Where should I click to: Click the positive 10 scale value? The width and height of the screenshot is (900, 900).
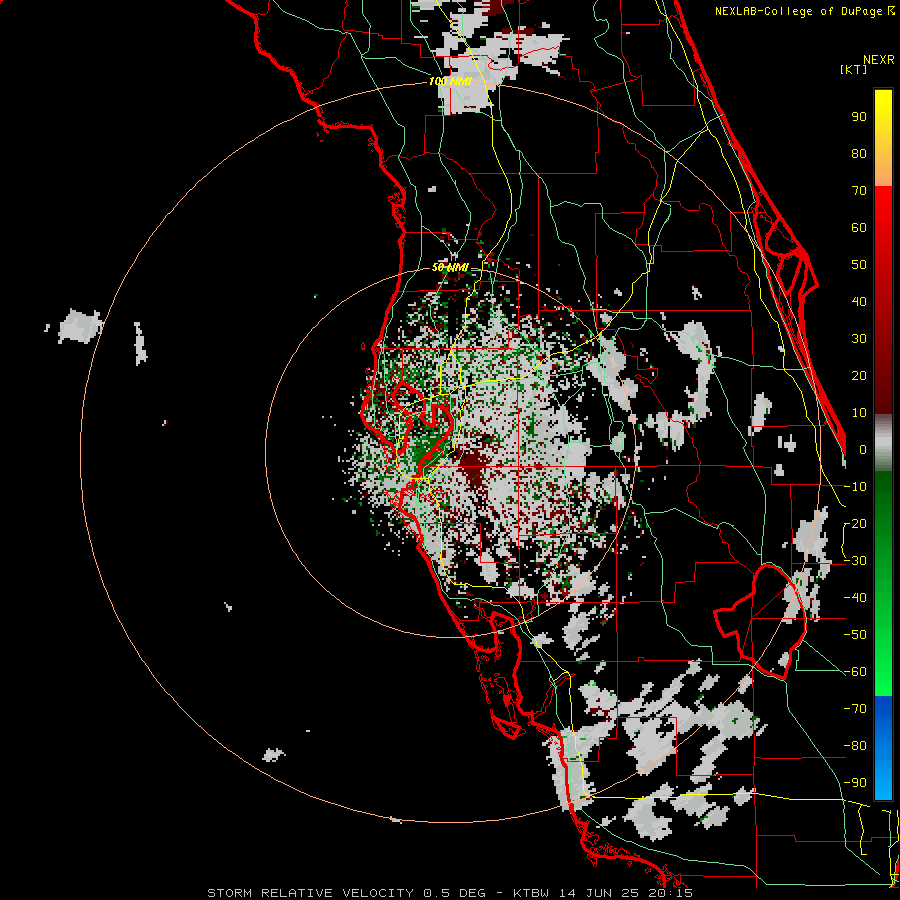point(859,413)
